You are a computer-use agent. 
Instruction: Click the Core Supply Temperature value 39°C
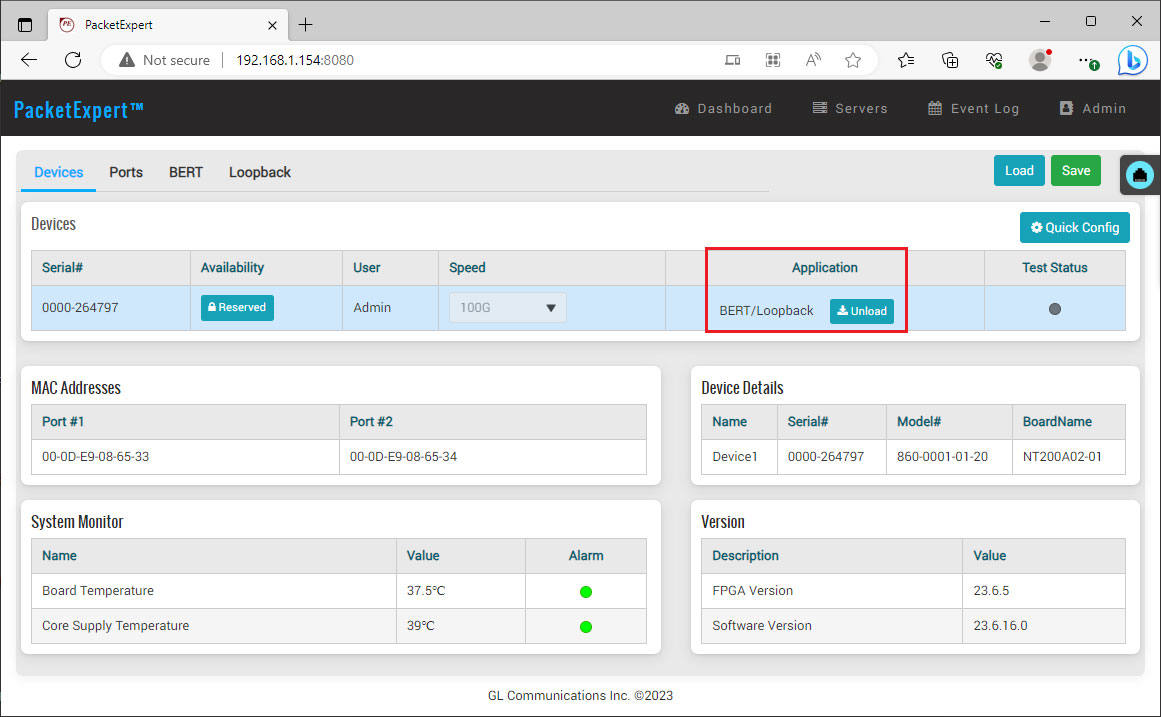(x=420, y=626)
